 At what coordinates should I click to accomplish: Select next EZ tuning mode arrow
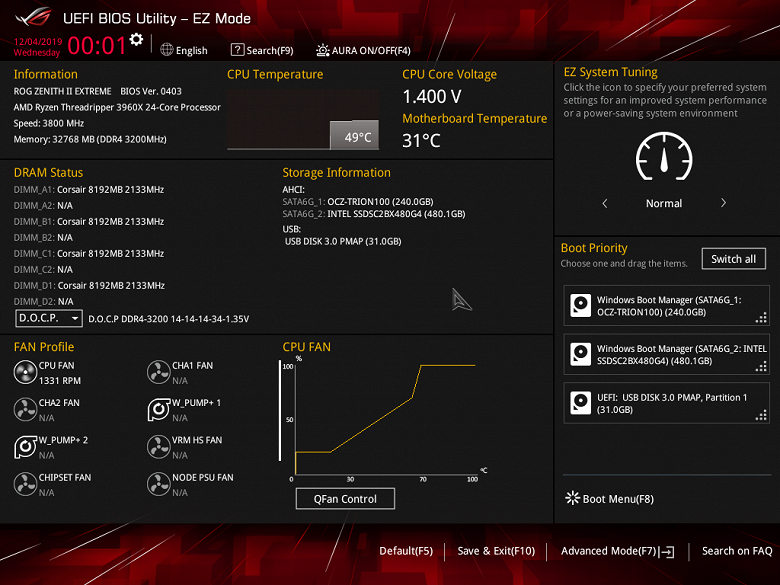coord(723,203)
